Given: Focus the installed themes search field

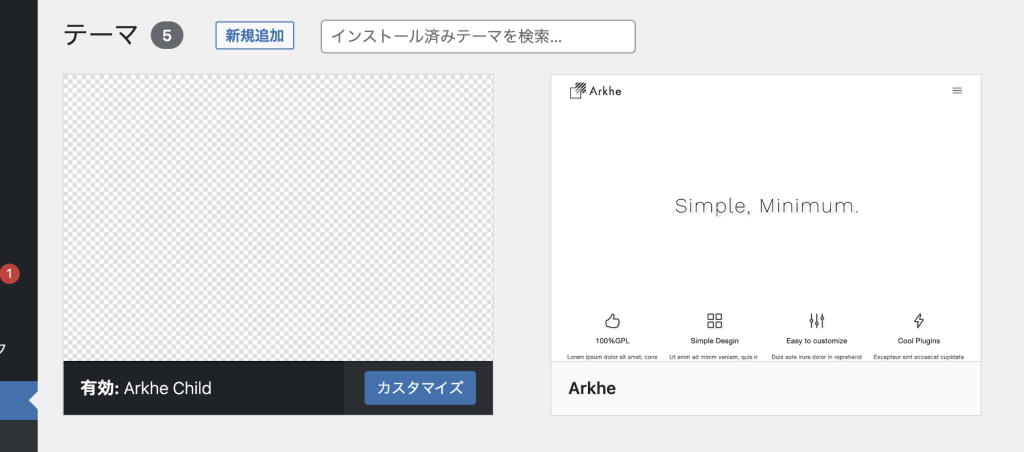Looking at the screenshot, I should (478, 37).
